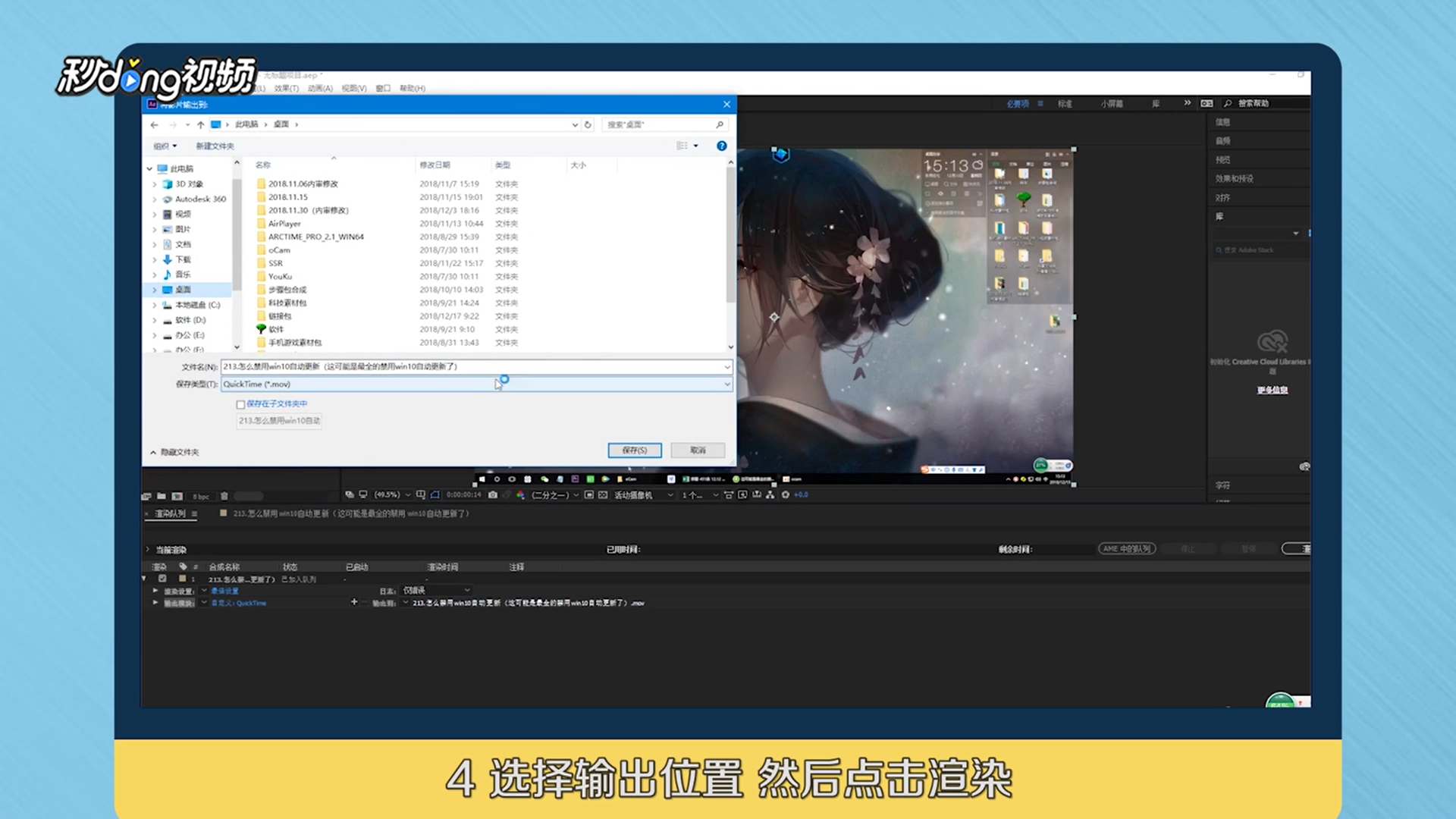Expand the render settings disclosure triangle

pyautogui.click(x=155, y=591)
